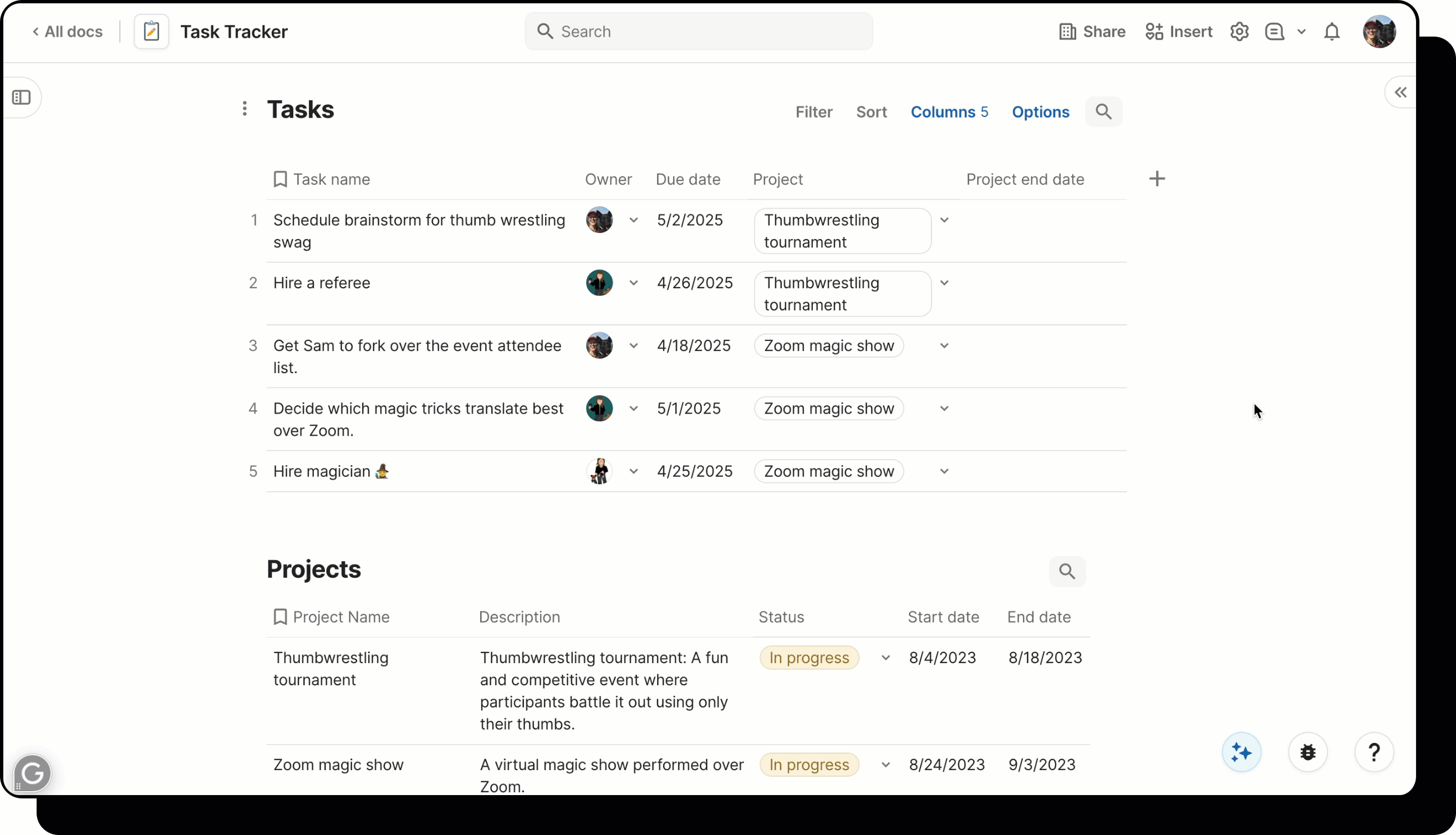Select start date 8/24/2023
The width and height of the screenshot is (1456, 835).
point(947,765)
